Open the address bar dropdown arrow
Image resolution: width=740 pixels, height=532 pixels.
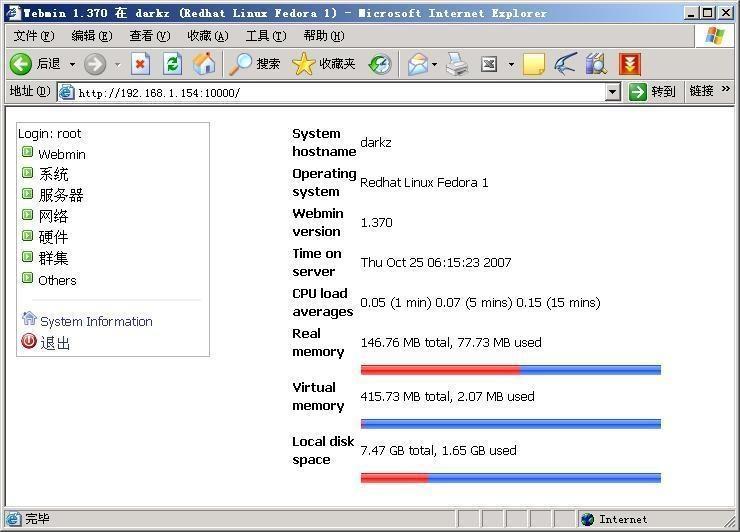tap(613, 92)
